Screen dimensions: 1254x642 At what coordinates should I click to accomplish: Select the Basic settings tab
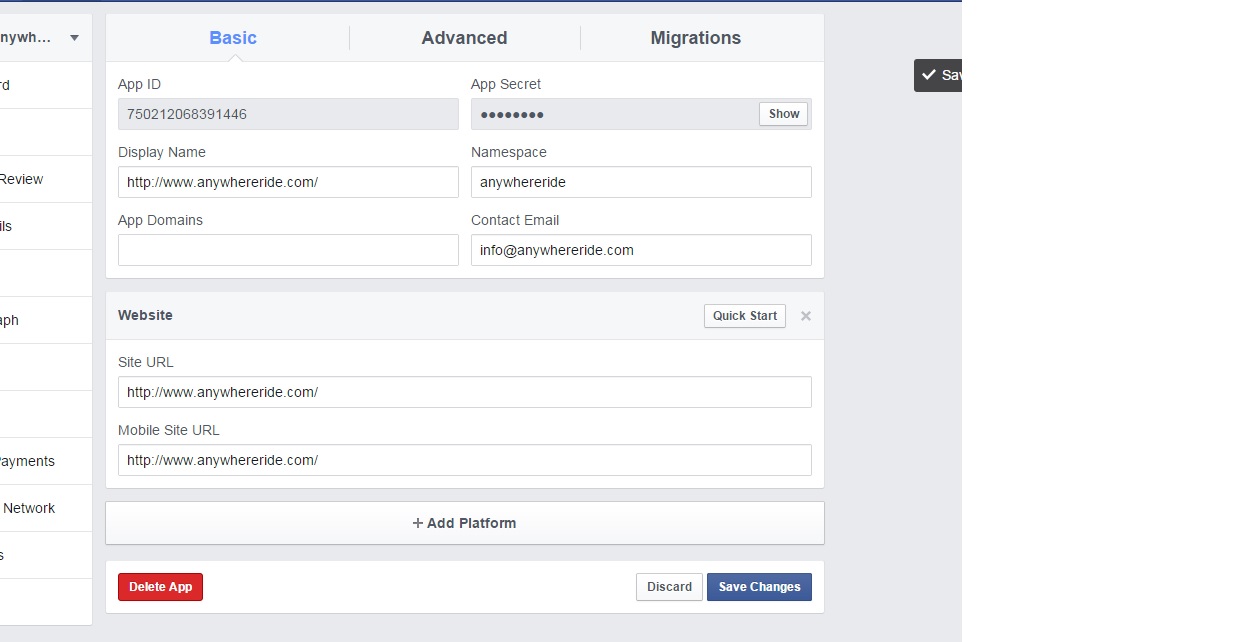coord(233,38)
